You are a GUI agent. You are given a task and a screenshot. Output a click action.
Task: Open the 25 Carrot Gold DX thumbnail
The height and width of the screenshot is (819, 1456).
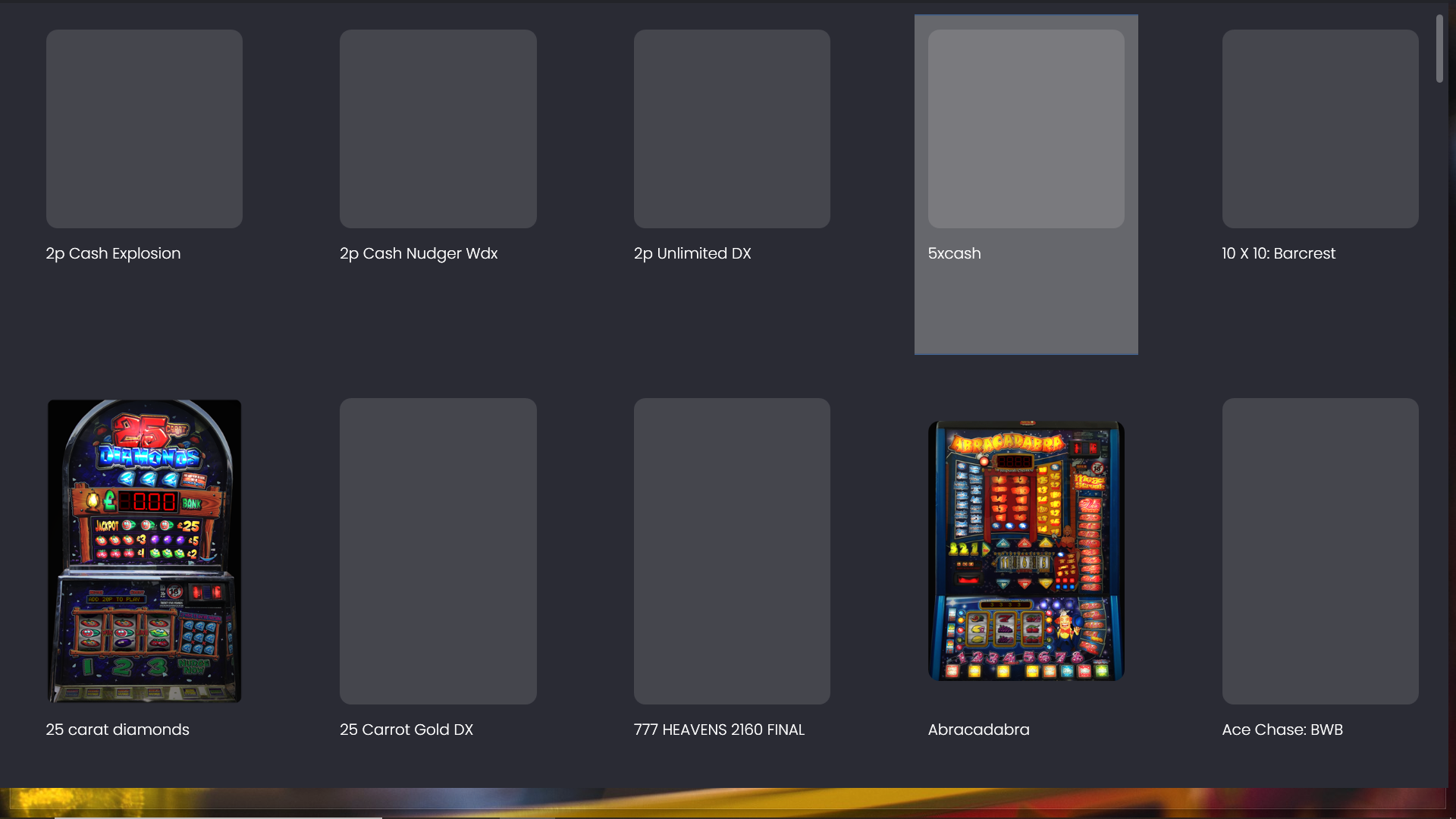[438, 551]
